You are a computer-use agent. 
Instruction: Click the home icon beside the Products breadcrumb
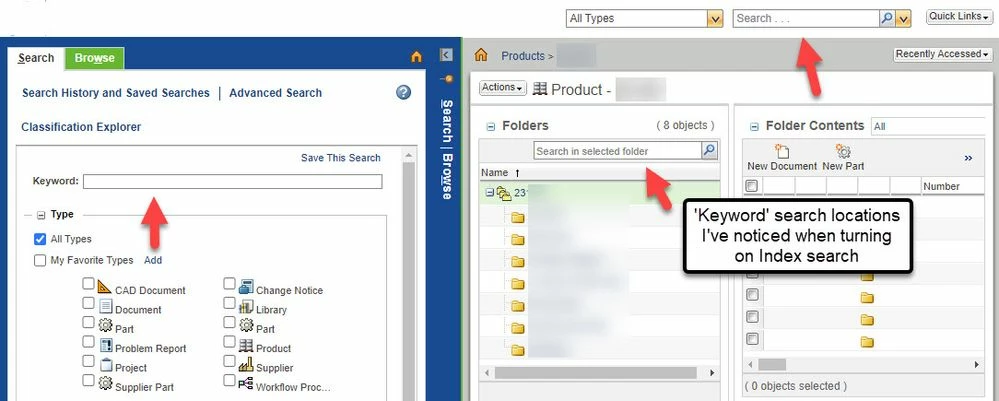[x=481, y=55]
